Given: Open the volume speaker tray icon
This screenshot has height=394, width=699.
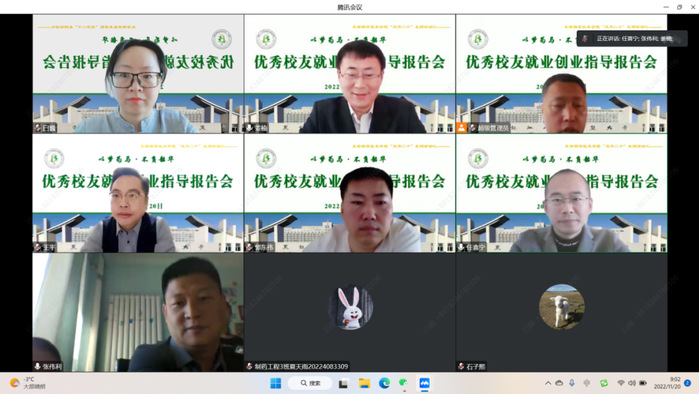Looking at the screenshot, I should point(632,383).
